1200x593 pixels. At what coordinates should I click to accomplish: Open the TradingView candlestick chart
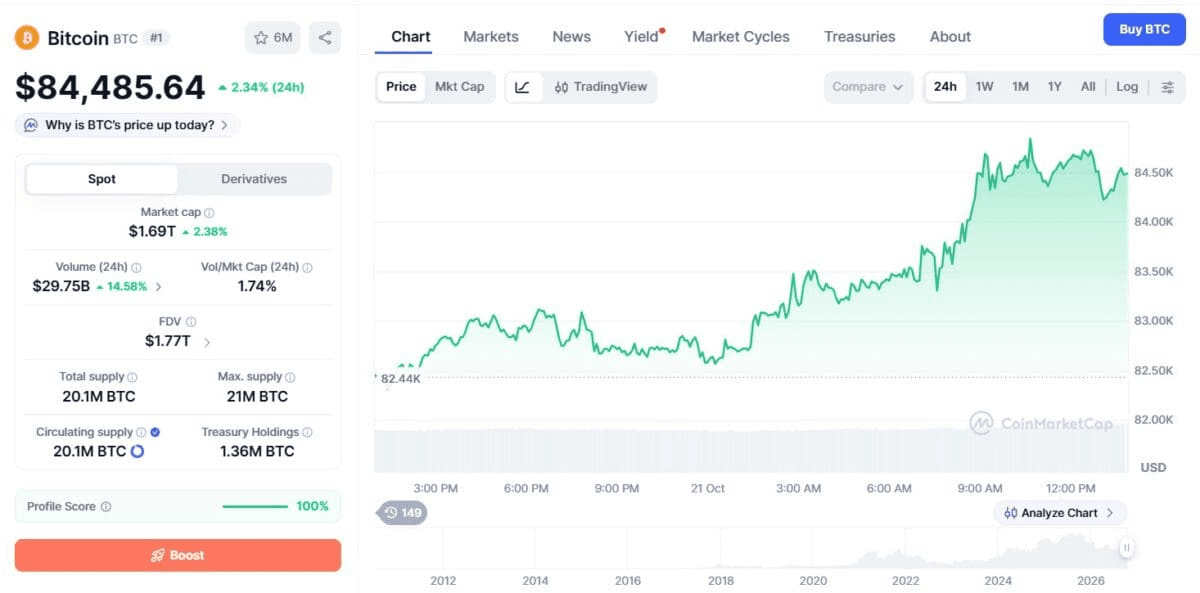tap(601, 87)
